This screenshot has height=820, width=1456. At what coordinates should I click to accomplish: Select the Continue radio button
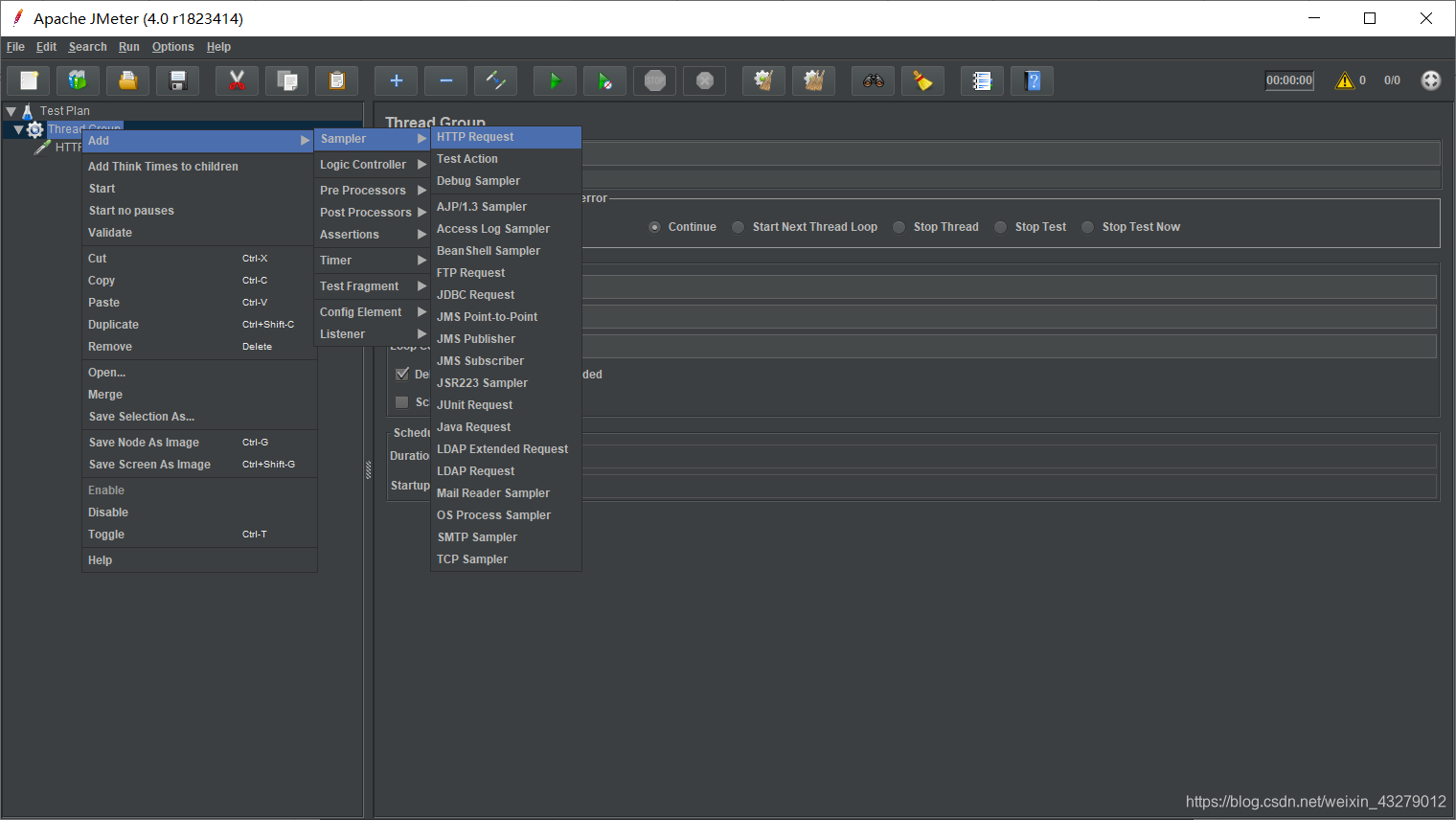click(655, 227)
